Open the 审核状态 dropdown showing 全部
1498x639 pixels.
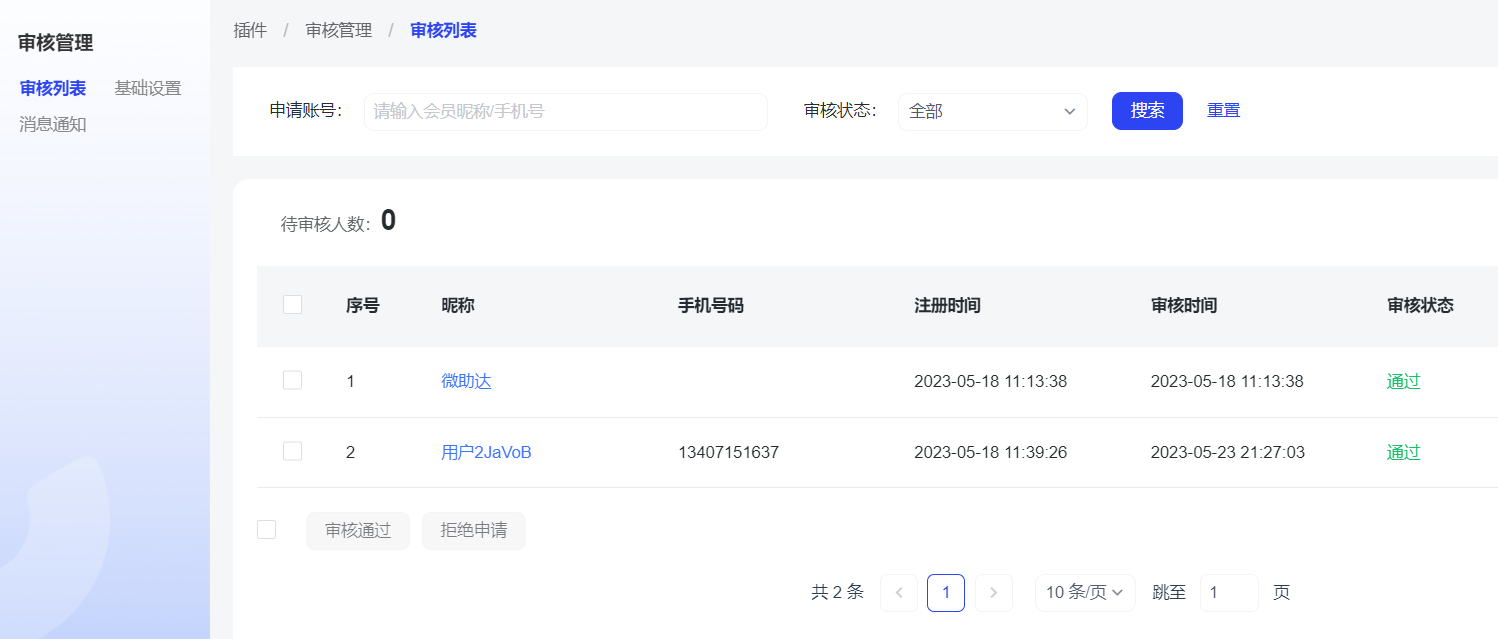point(992,111)
